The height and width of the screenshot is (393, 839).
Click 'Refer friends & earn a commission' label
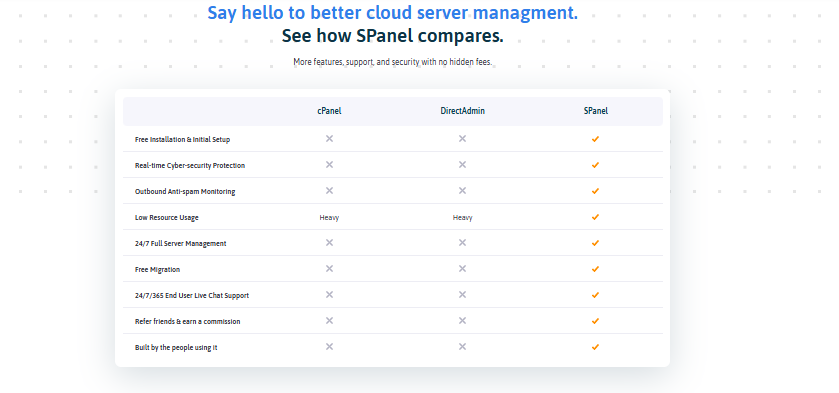[x=187, y=321]
